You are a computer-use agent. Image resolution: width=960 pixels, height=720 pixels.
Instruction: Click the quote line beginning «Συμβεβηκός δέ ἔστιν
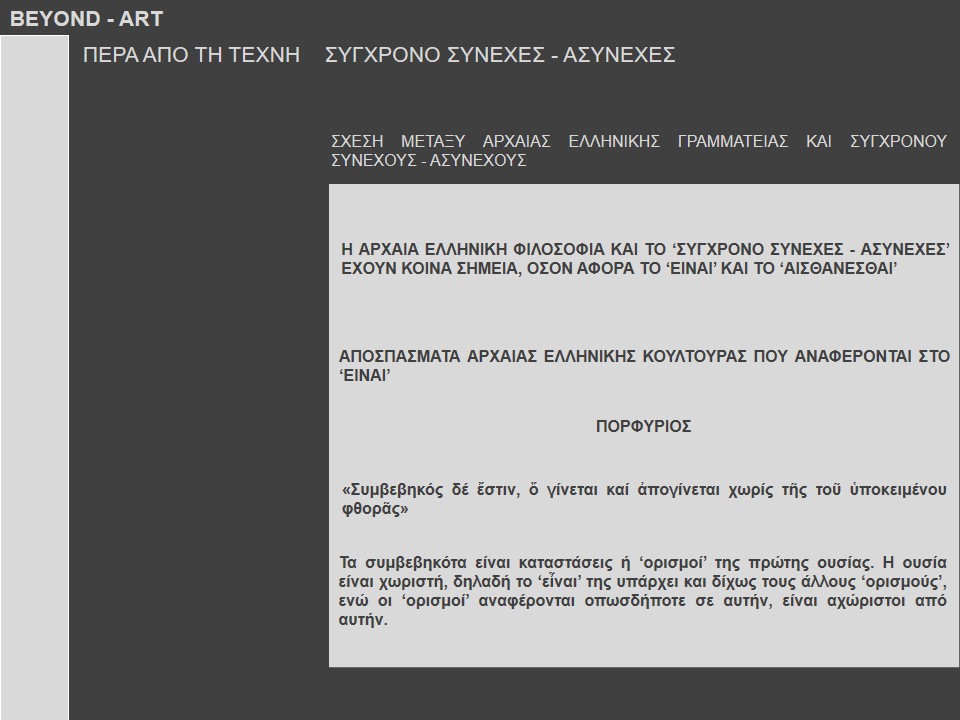coord(644,489)
